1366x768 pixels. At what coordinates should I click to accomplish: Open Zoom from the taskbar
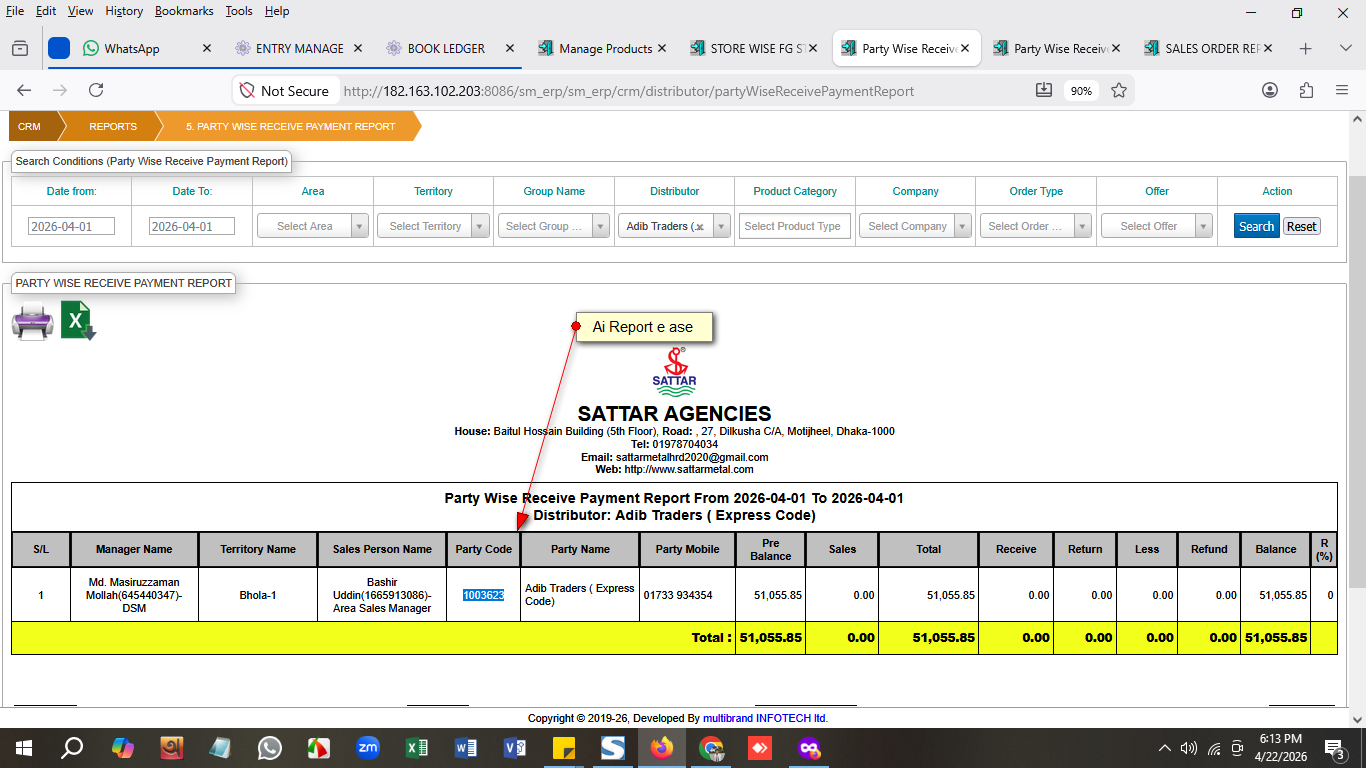pos(368,747)
